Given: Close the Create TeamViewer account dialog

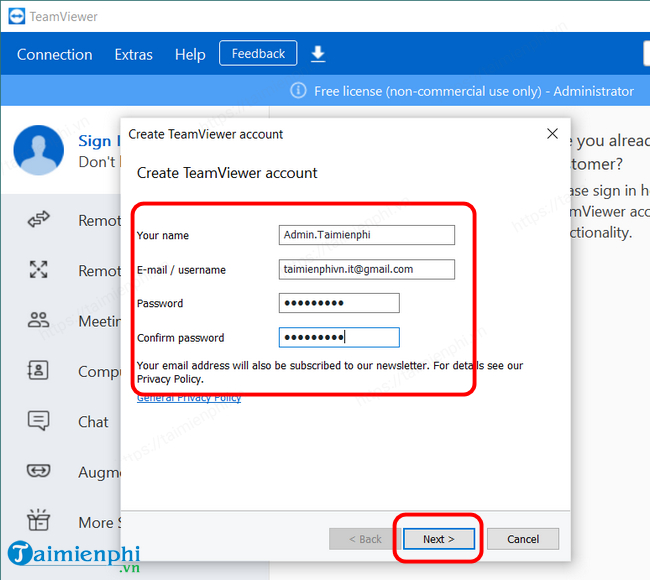Looking at the screenshot, I should (x=552, y=133).
